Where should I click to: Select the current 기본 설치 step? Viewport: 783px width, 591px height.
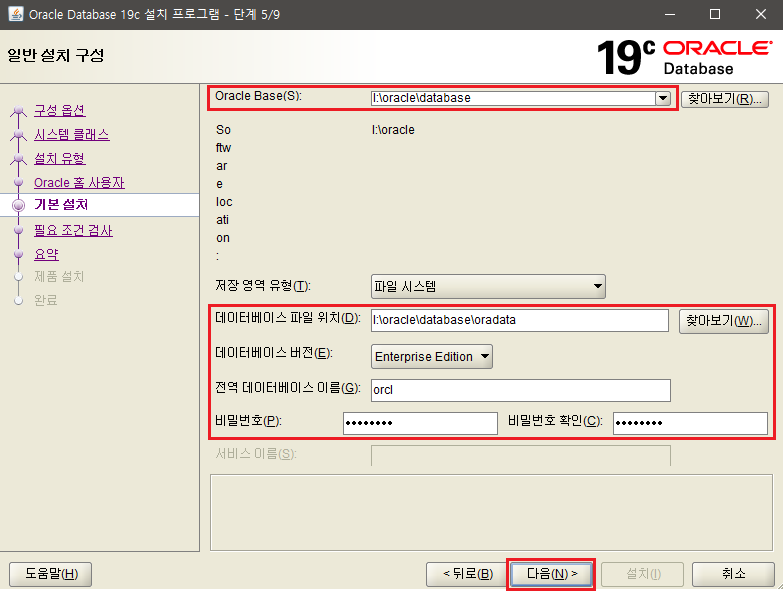click(61, 205)
